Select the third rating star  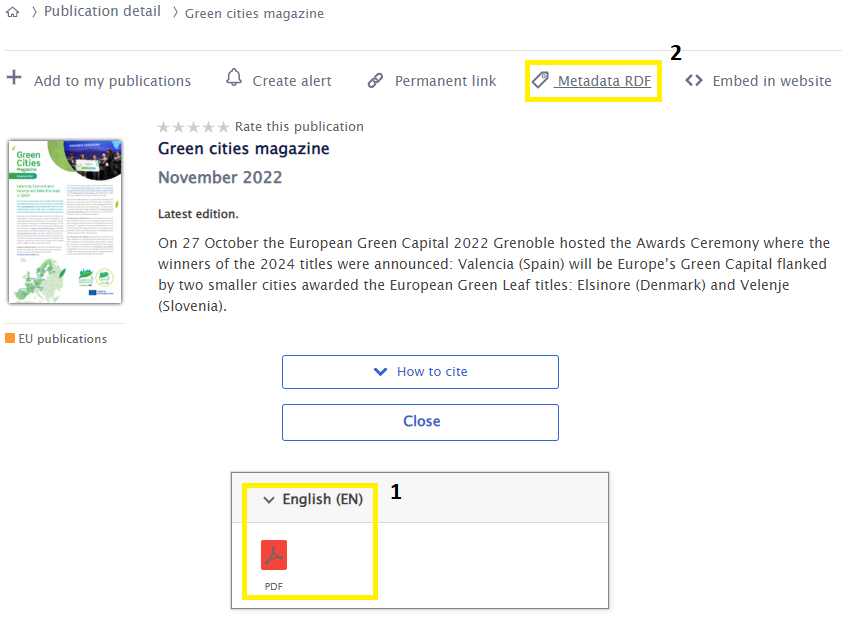(194, 127)
